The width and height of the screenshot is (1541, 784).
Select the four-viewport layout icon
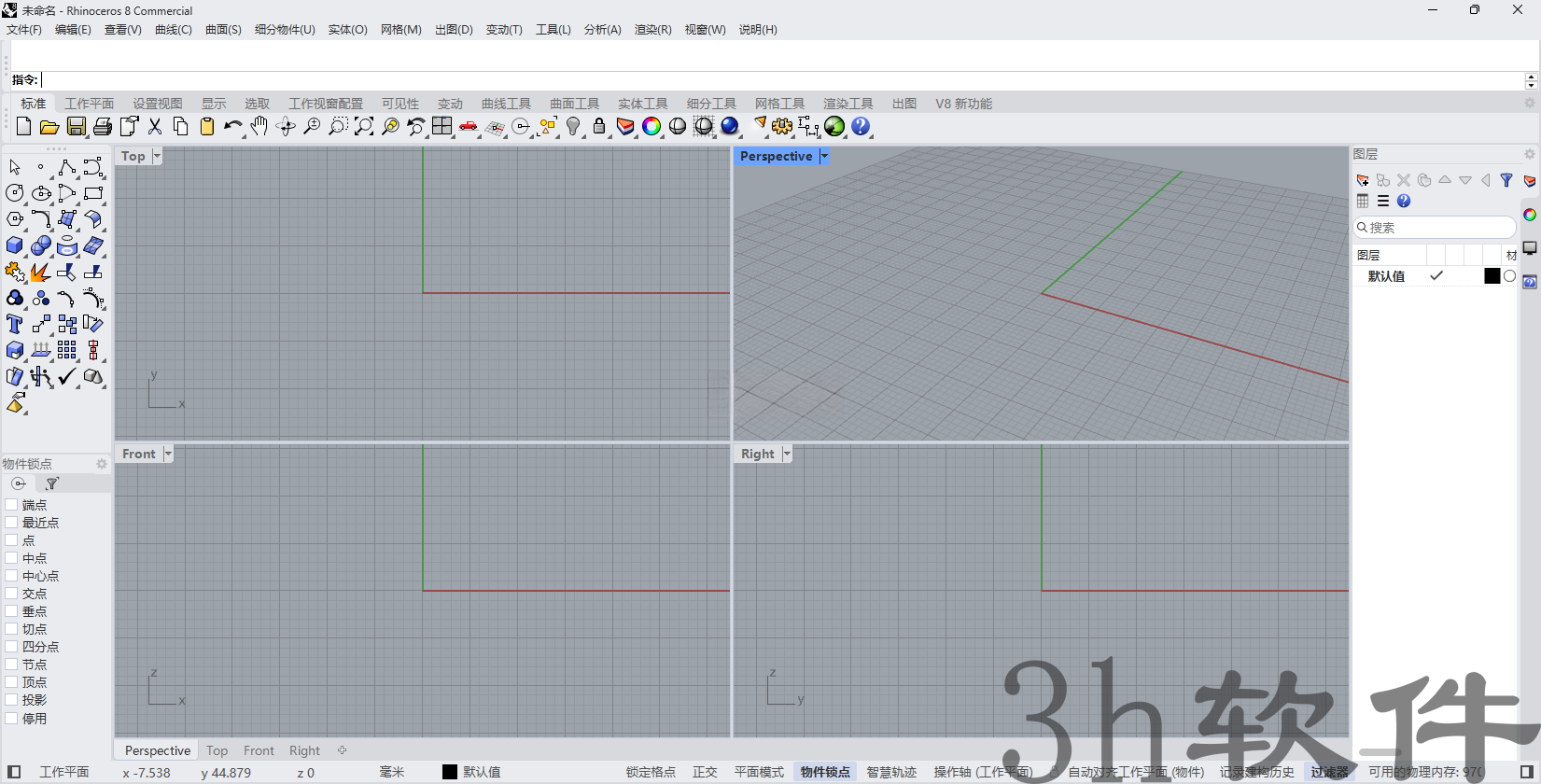(442, 126)
